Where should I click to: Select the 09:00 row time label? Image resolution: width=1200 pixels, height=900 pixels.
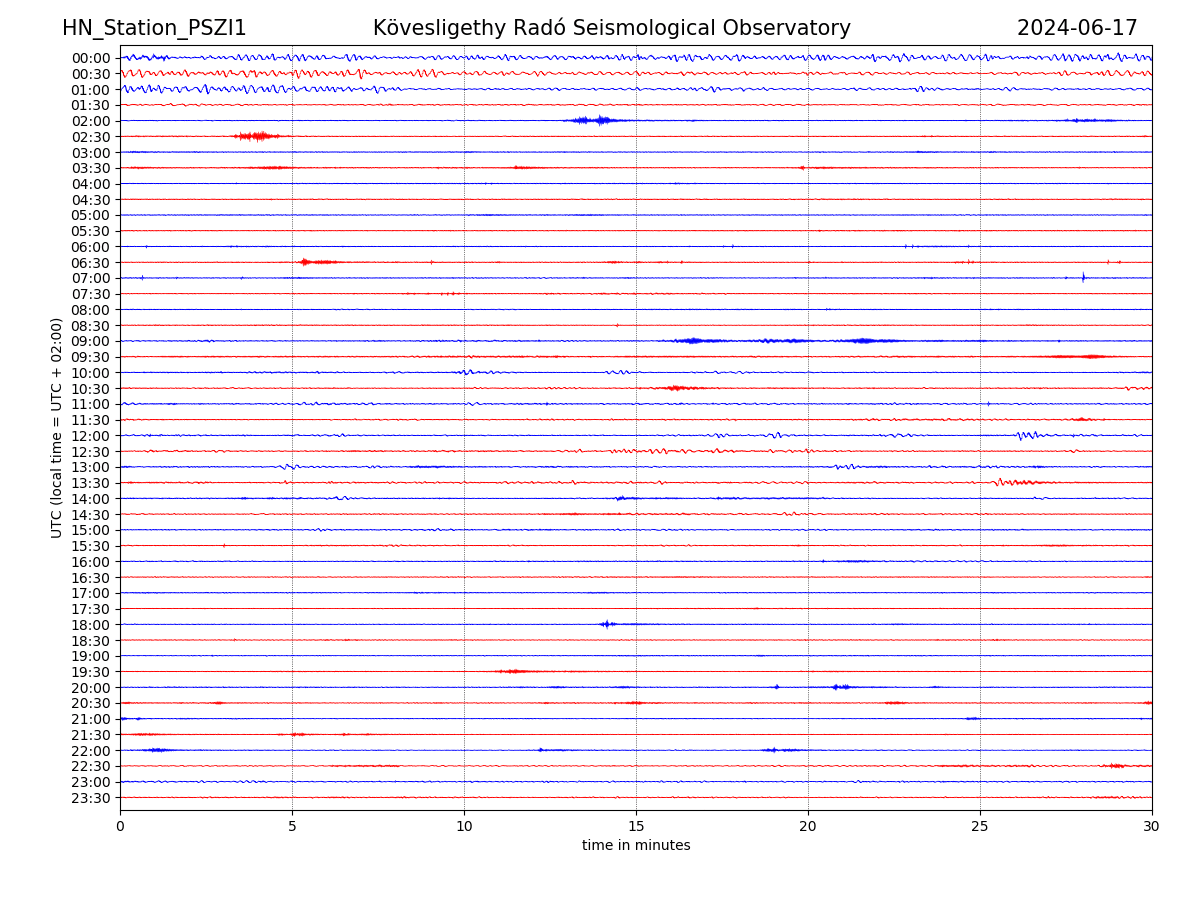pos(91,341)
